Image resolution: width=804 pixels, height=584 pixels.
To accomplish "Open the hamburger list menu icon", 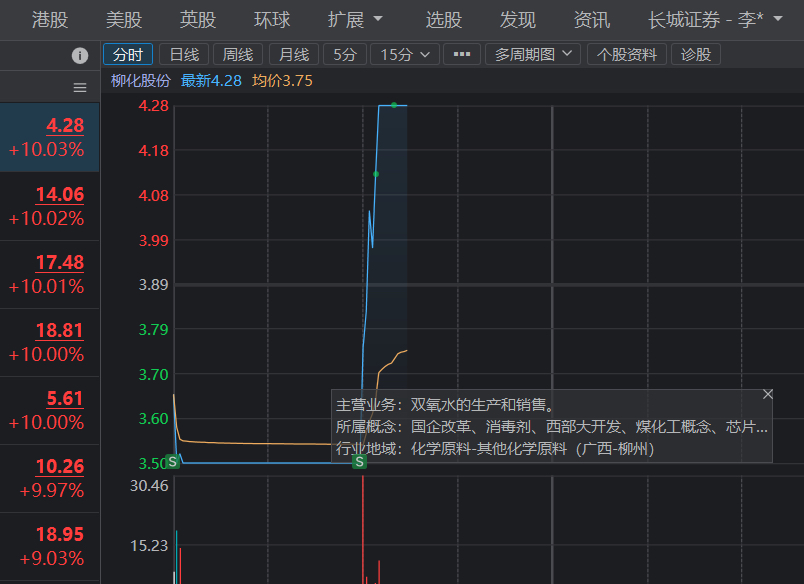I will point(80,88).
